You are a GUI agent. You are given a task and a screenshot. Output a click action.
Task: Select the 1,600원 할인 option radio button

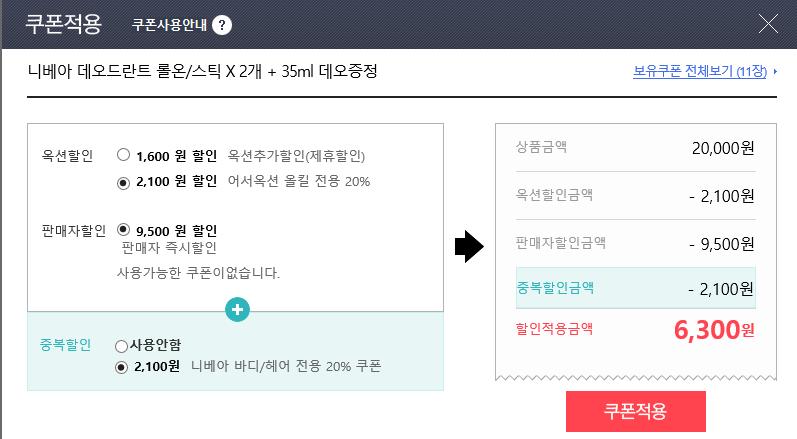pos(123,155)
